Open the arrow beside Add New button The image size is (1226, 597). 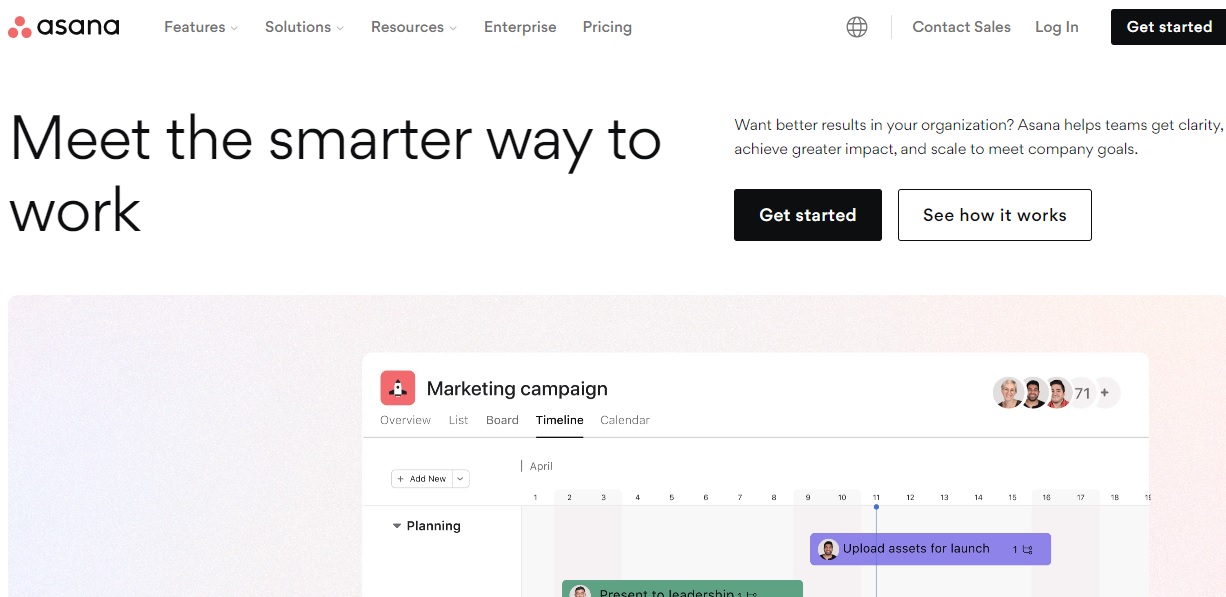(x=461, y=479)
